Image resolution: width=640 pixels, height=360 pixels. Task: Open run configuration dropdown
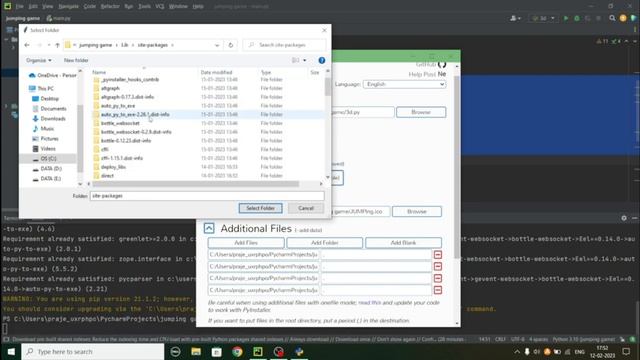(x=544, y=18)
